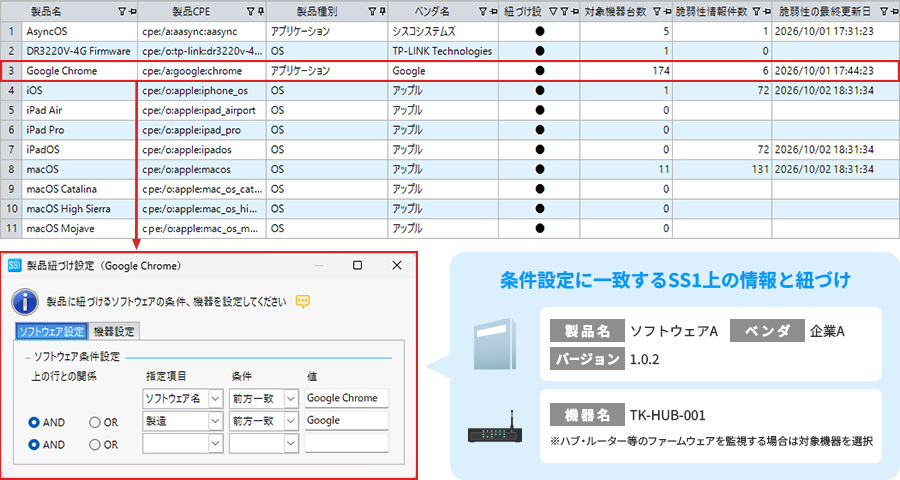Click the linking dot in the macOS Mojave row
900x480 pixels.
pos(540,229)
